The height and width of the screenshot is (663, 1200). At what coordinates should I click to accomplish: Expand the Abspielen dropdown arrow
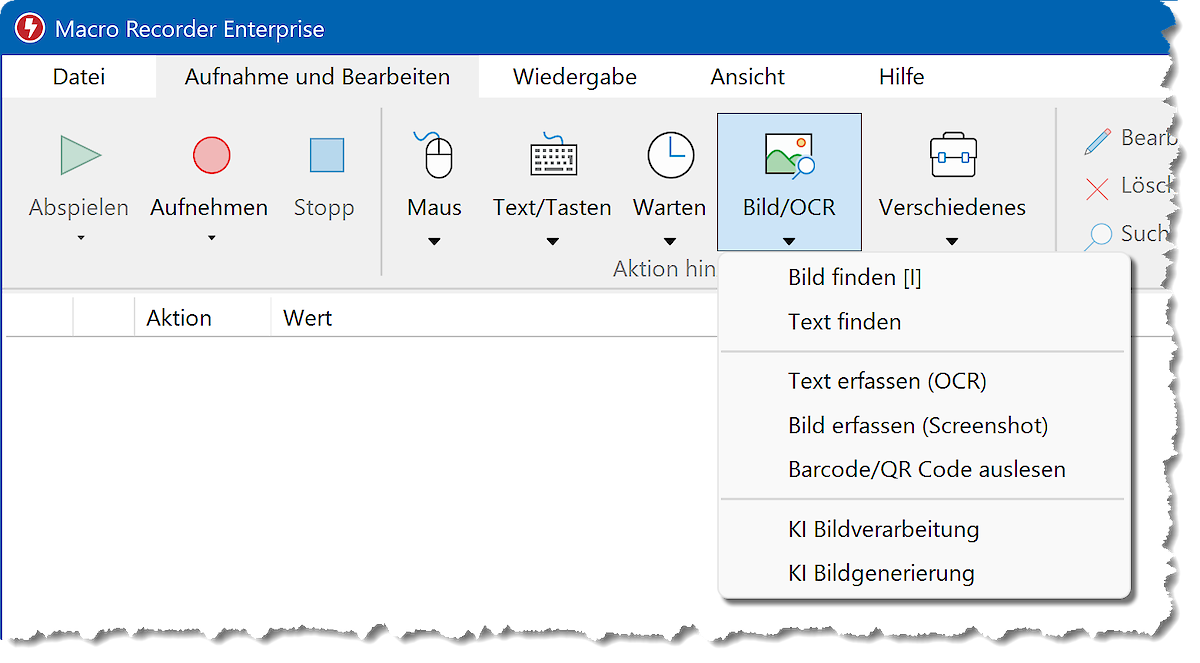(80, 238)
